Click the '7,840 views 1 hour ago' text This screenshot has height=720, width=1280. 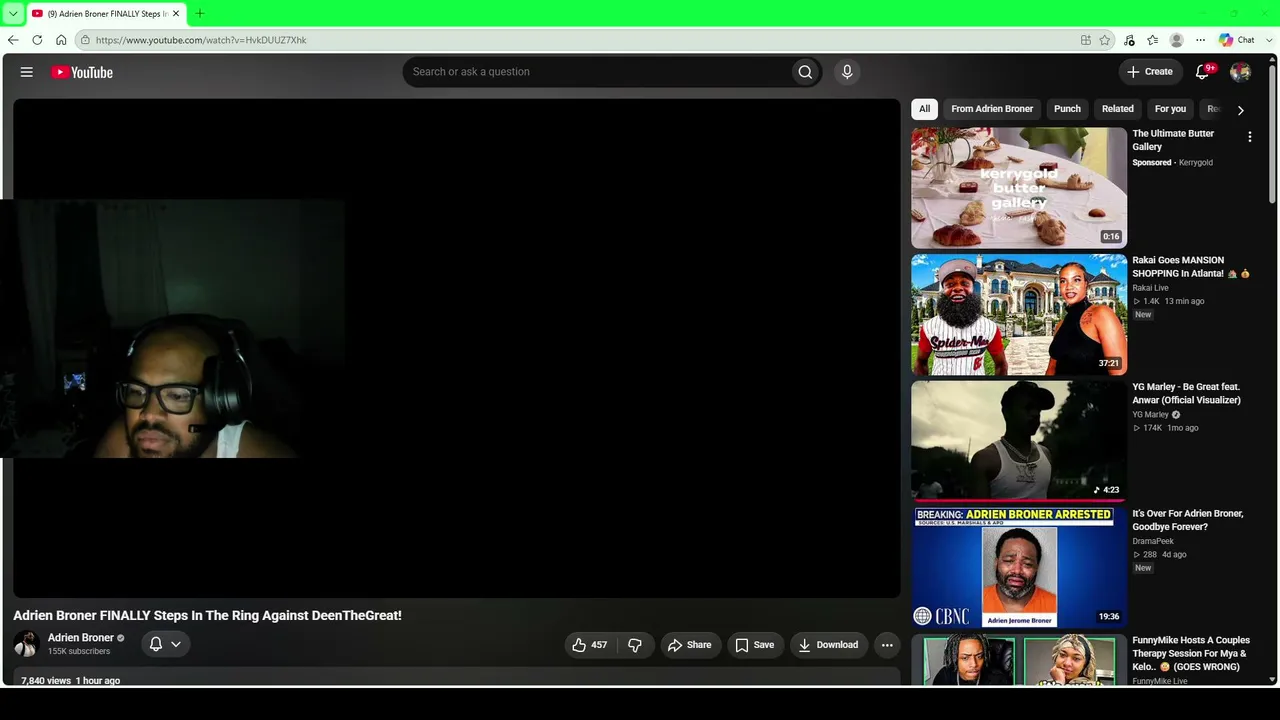click(x=70, y=681)
